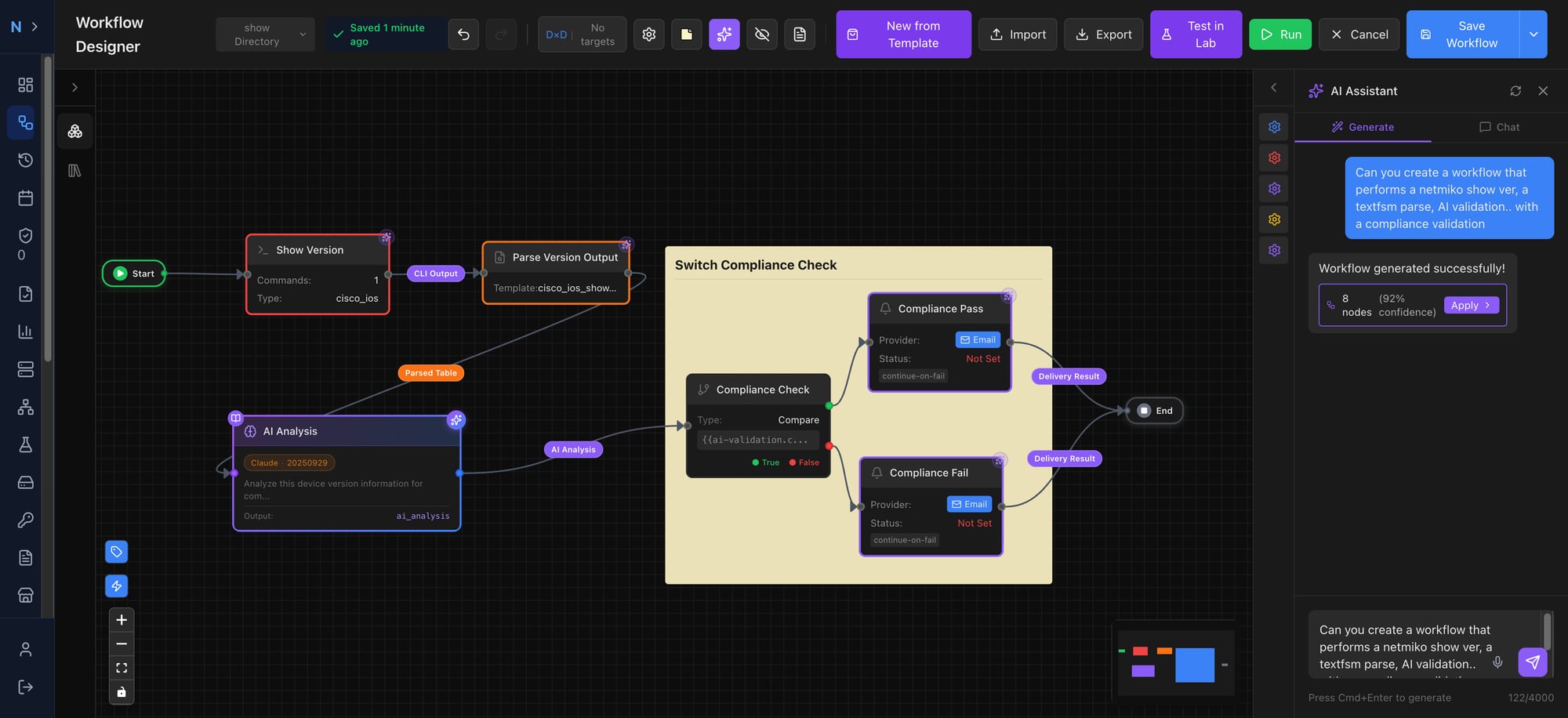Add a sticky note using the note toolbar icon
This screenshot has width=1568, height=718.
pyautogui.click(x=687, y=34)
